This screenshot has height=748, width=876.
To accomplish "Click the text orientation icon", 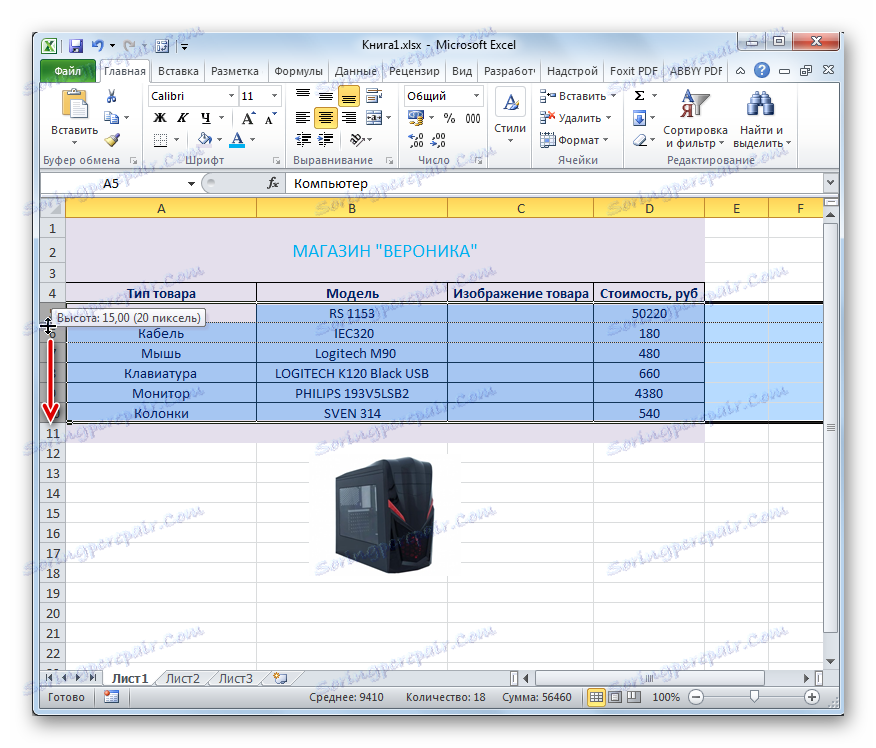I will click(x=357, y=139).
